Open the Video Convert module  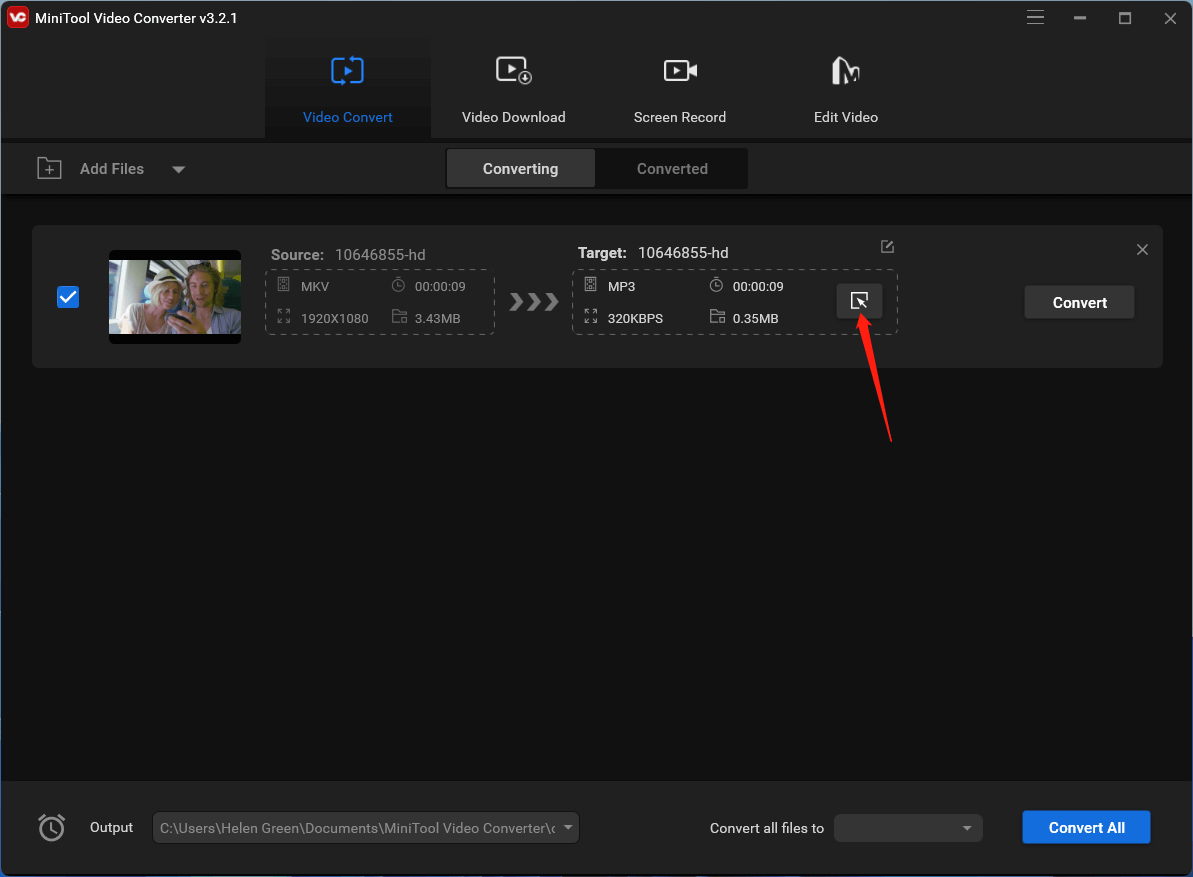point(348,88)
